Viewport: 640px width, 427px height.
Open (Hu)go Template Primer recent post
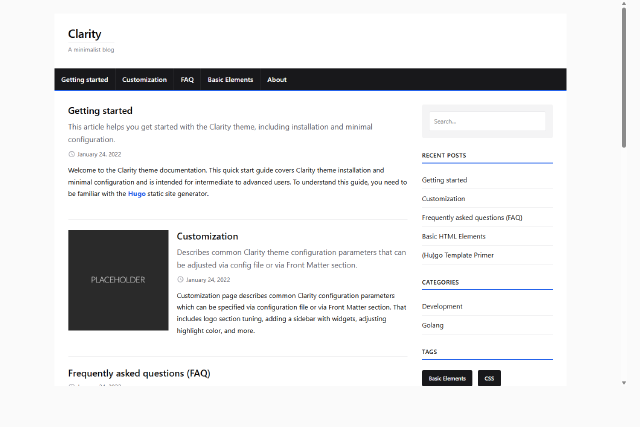click(x=457, y=255)
